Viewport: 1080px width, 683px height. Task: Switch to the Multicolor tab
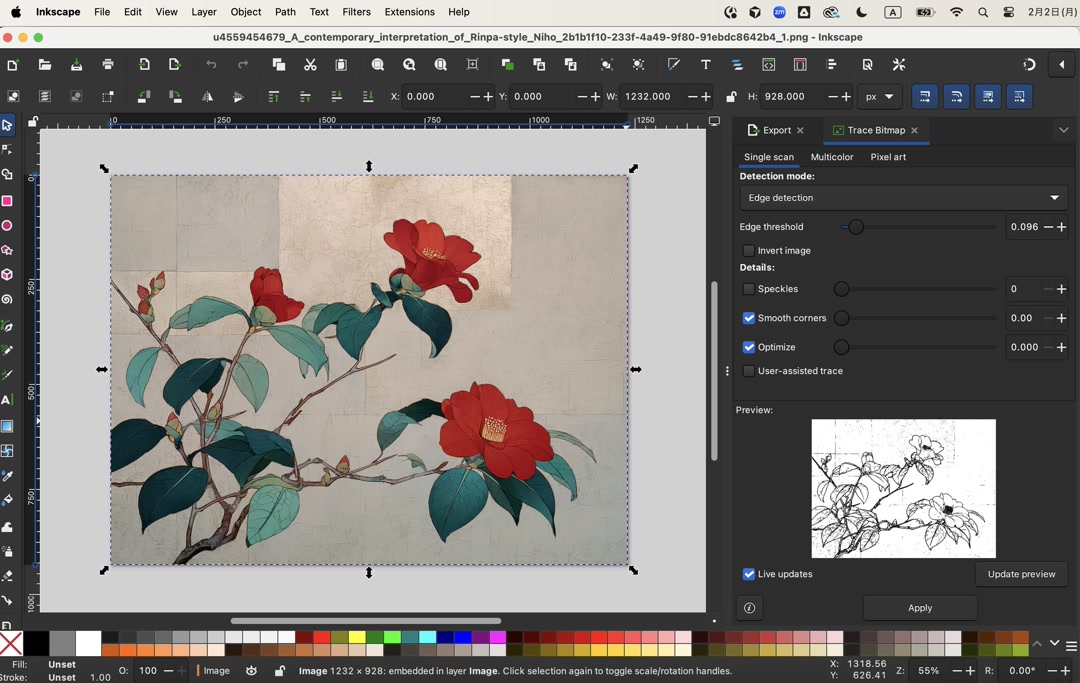pos(831,157)
